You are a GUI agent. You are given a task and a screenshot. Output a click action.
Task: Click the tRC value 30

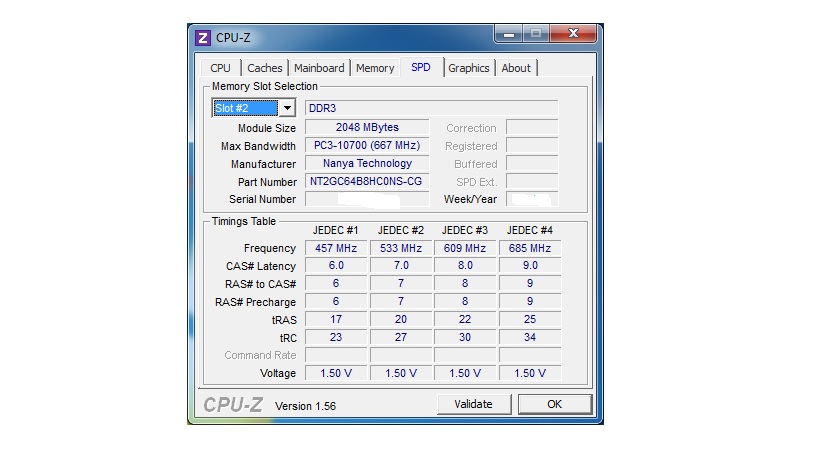465,337
